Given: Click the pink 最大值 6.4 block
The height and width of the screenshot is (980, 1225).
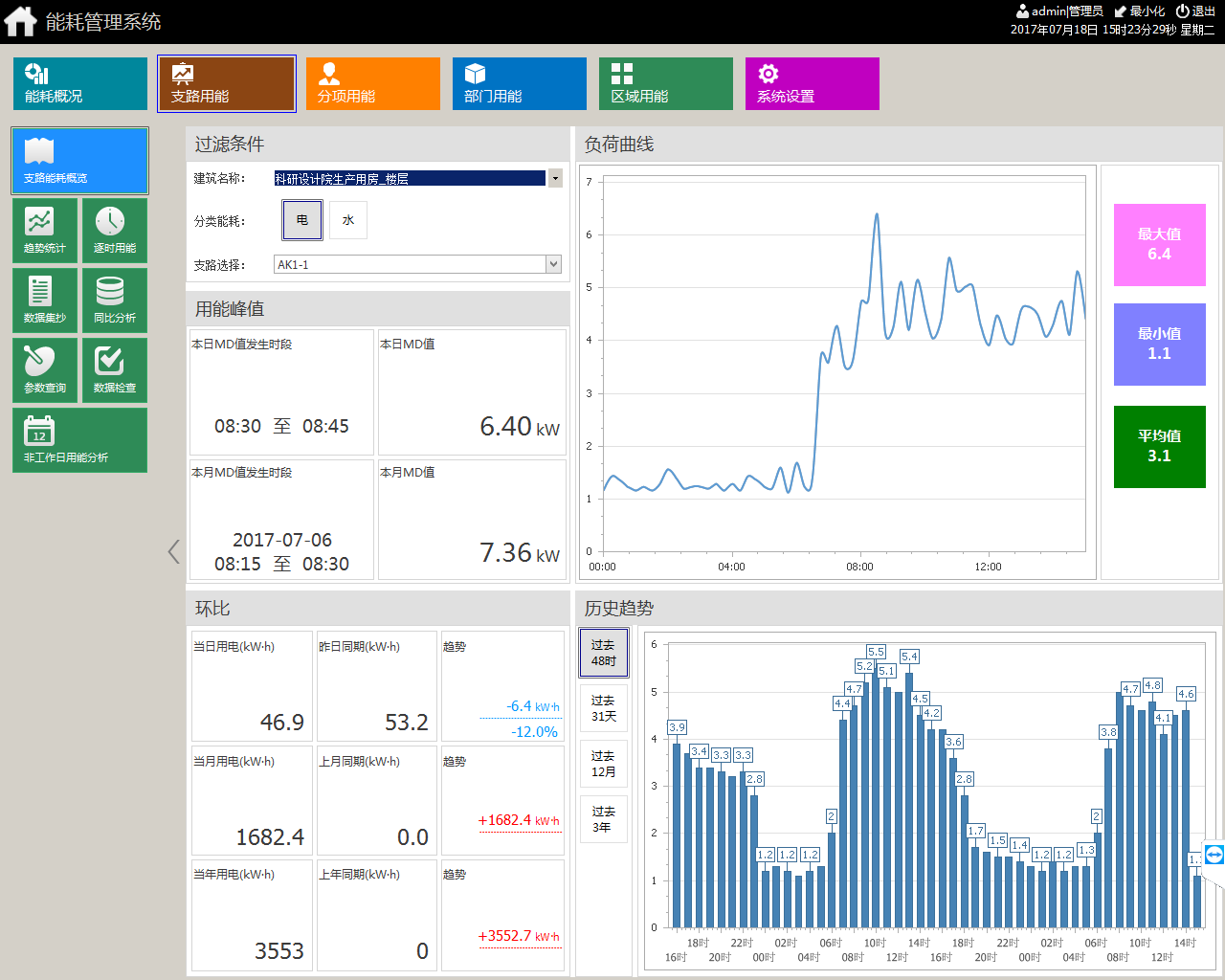Looking at the screenshot, I should [1159, 245].
